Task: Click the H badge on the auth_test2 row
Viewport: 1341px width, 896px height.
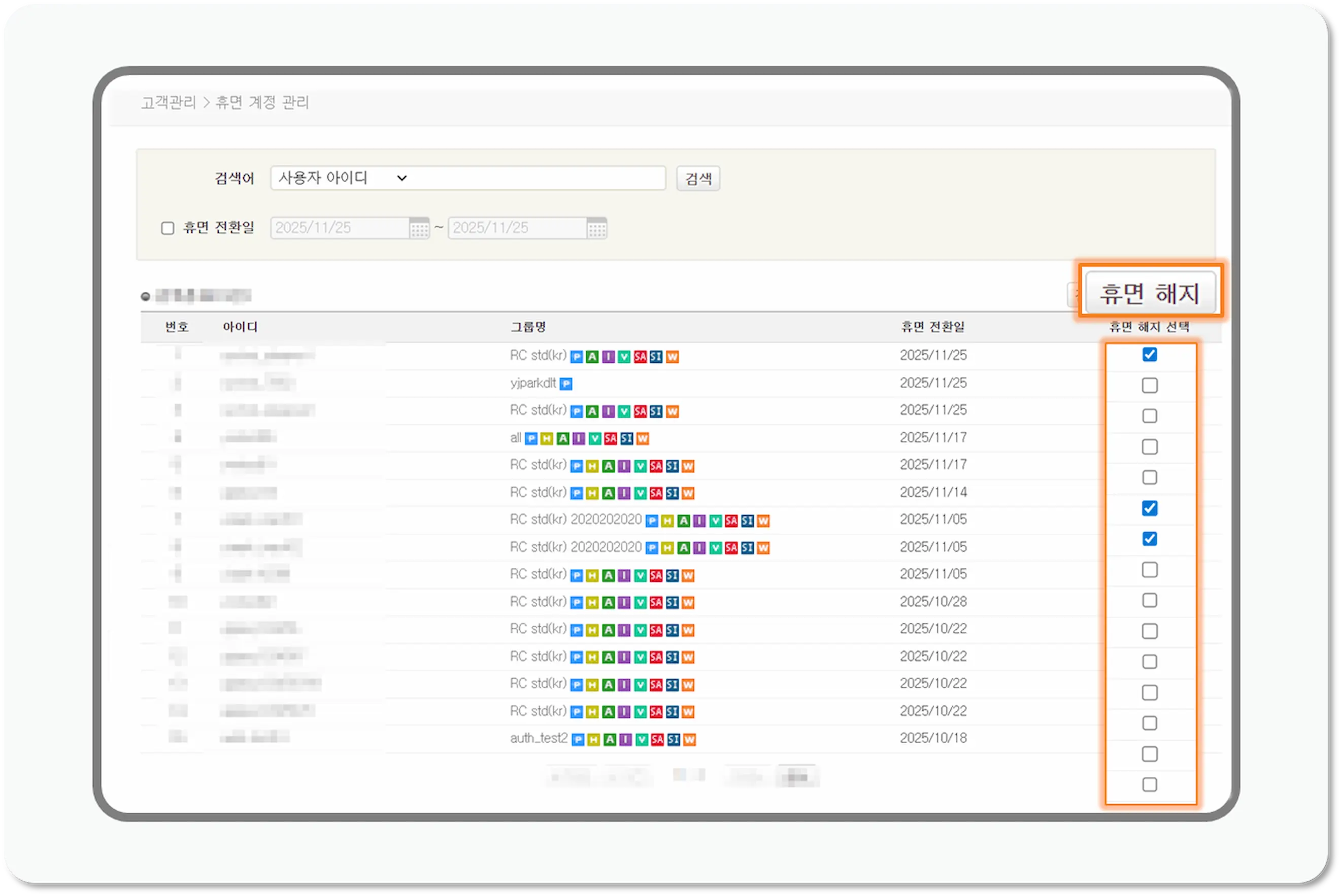Action: click(593, 738)
